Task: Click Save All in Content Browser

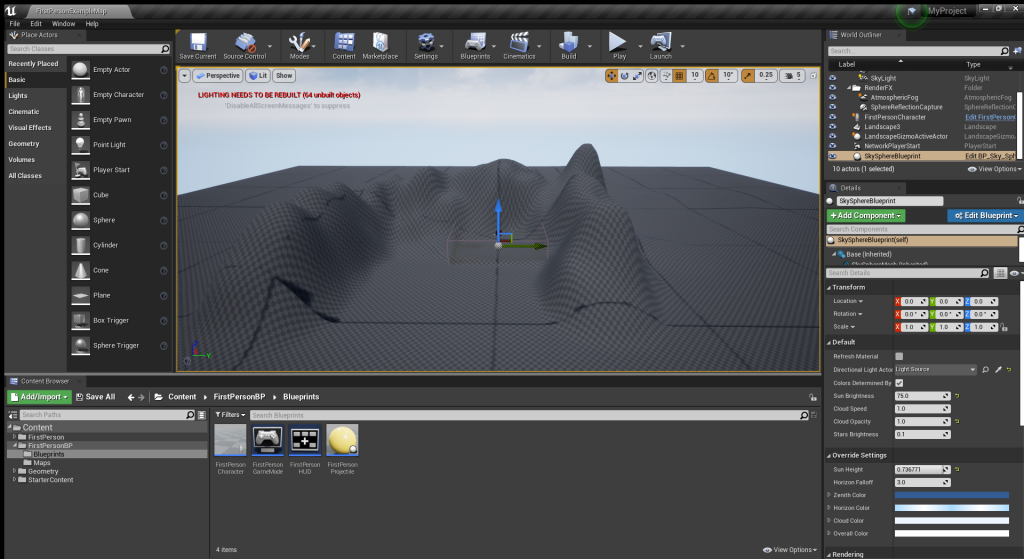Action: click(x=96, y=397)
